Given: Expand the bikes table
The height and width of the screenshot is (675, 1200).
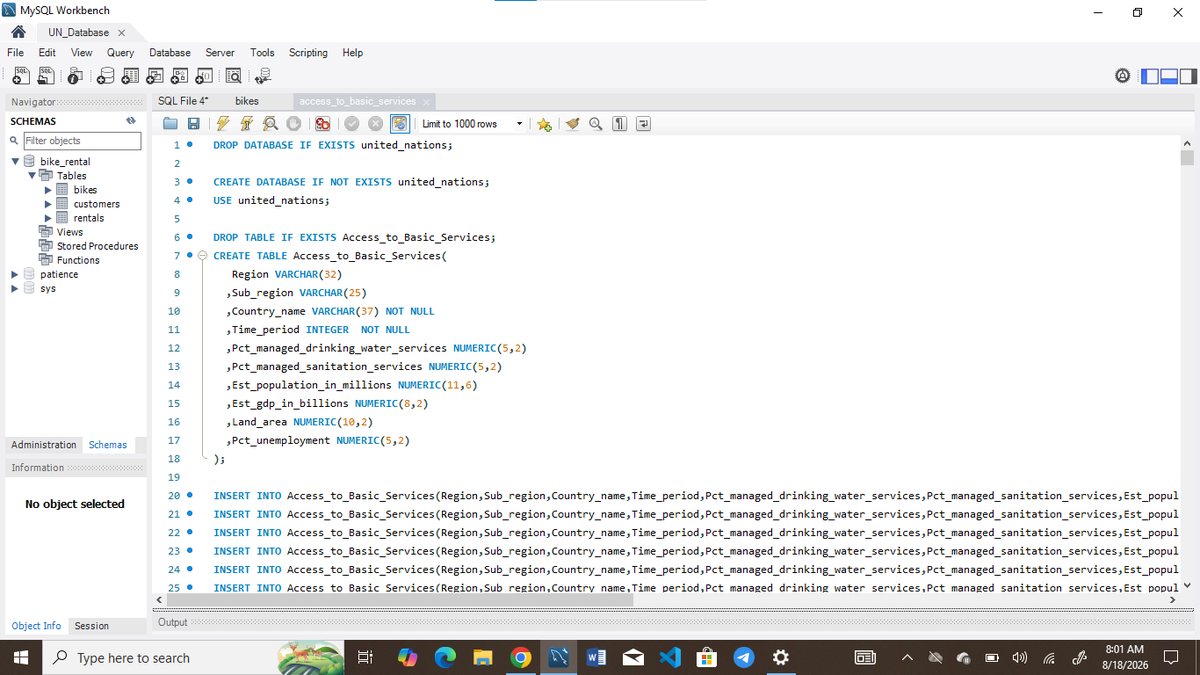Looking at the screenshot, I should coord(48,189).
